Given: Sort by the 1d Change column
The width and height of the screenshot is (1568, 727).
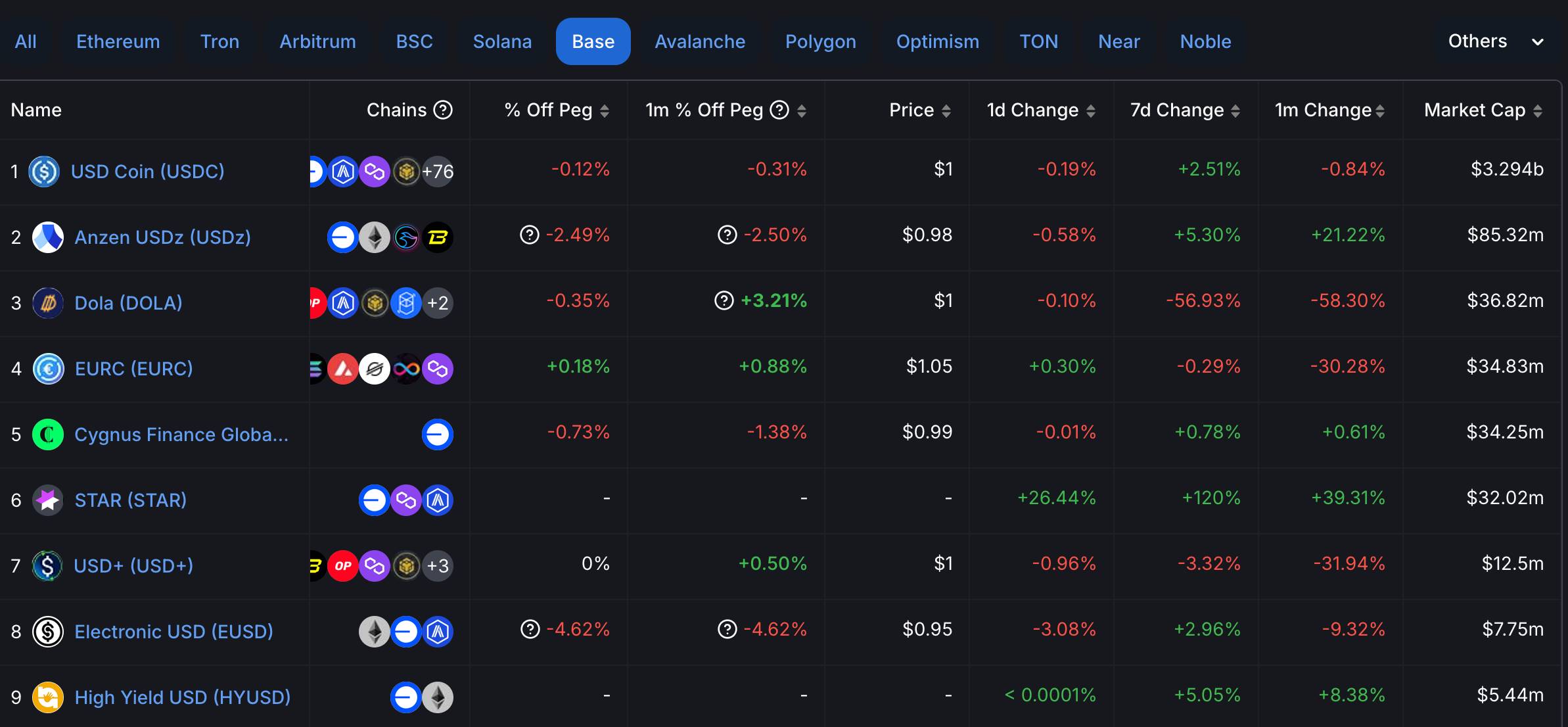Looking at the screenshot, I should coord(1091,110).
